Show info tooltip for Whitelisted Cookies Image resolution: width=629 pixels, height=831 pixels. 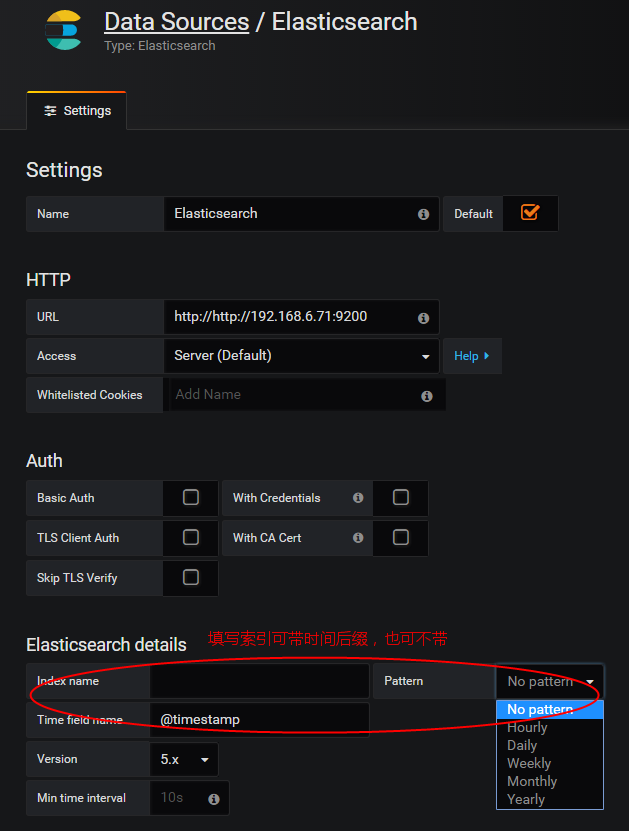[427, 396]
